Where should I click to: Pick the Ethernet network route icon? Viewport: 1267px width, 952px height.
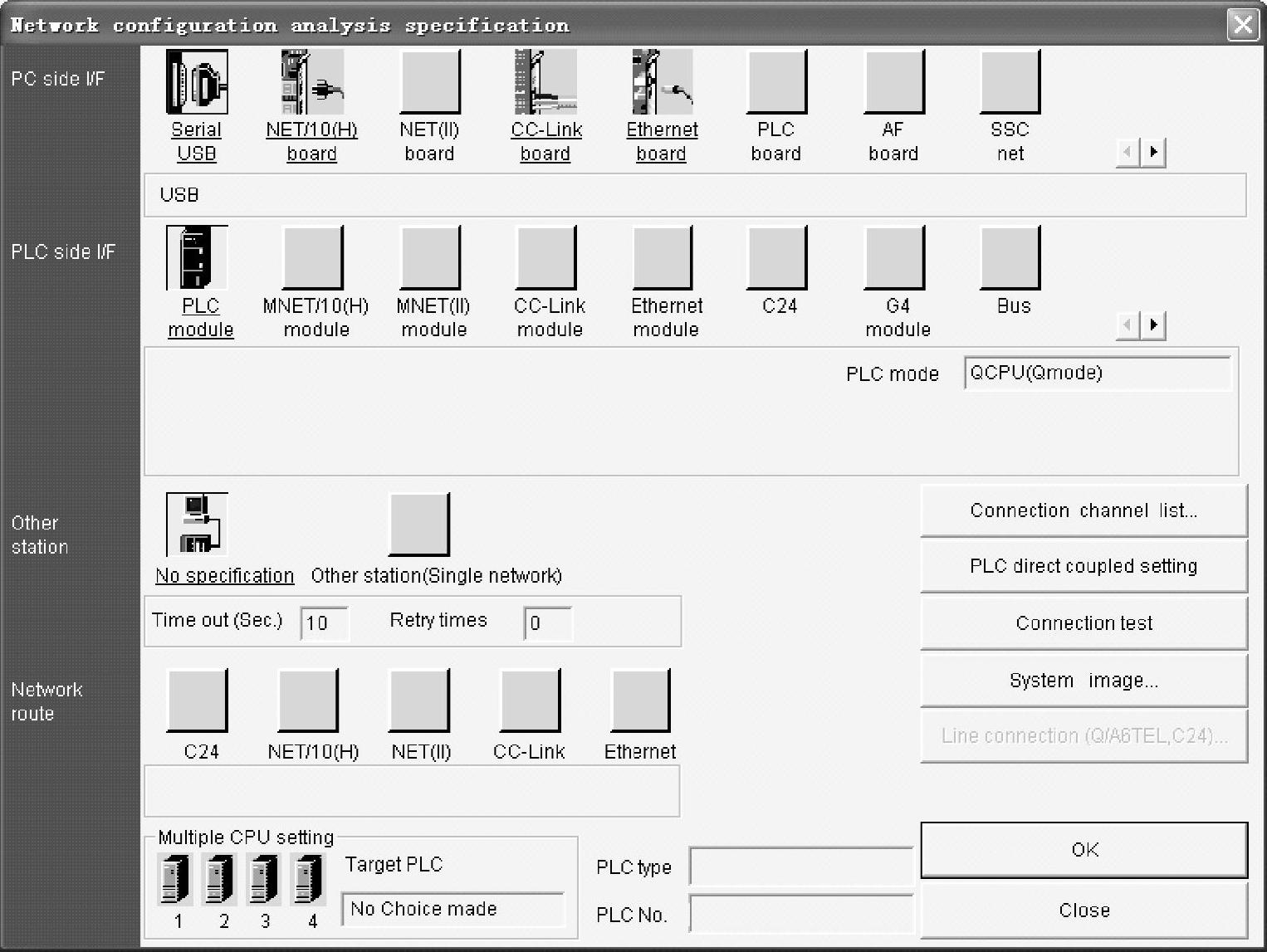[x=640, y=701]
